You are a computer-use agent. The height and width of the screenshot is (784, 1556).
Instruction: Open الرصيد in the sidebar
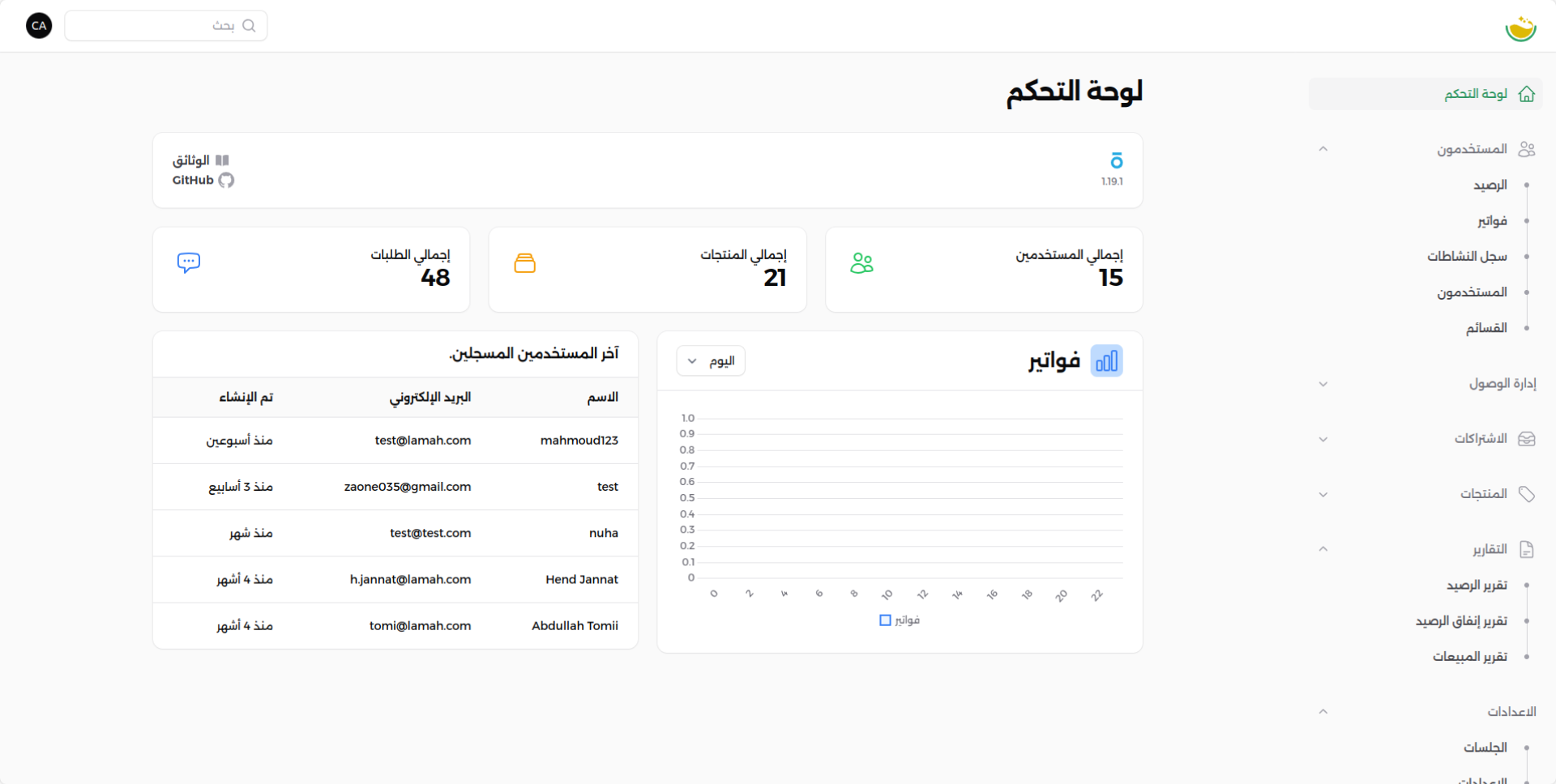[x=1490, y=185]
